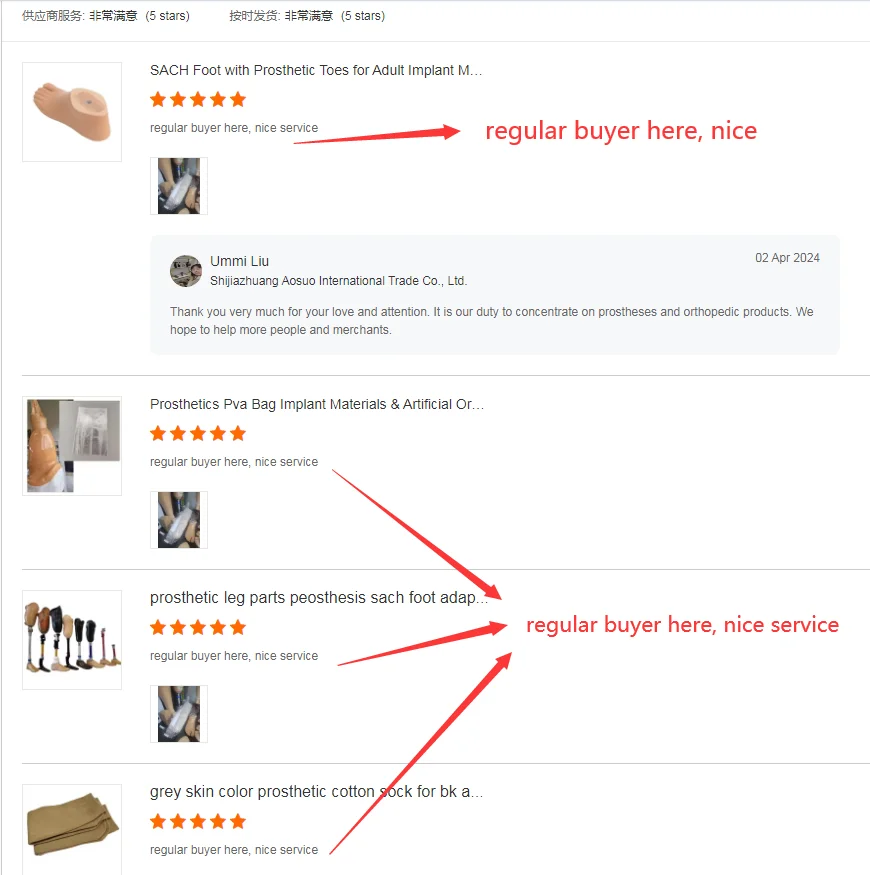View review photo under SACH Foot review
This screenshot has width=870, height=875.
(179, 186)
